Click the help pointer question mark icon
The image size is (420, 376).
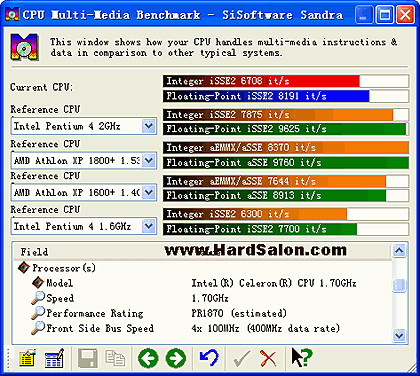(x=302, y=358)
